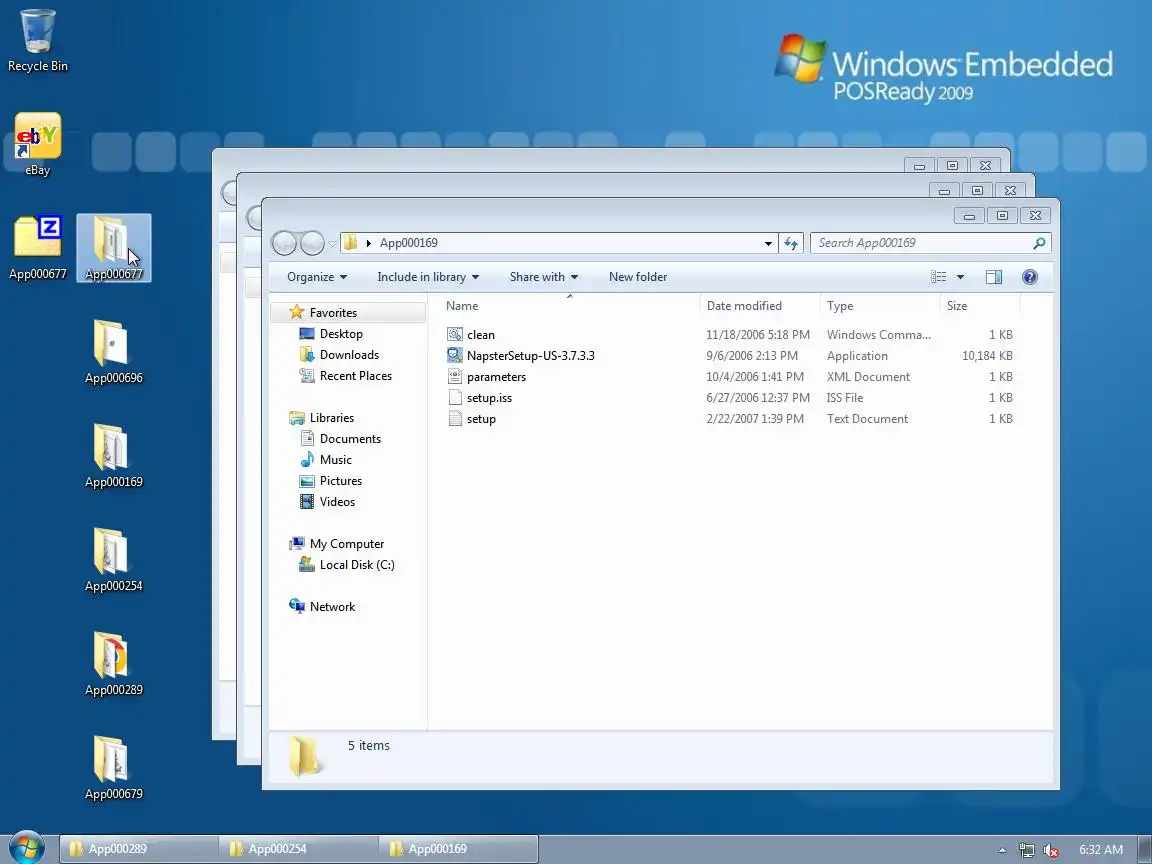Open Recent Places in the navigation pane
This screenshot has height=864, width=1152.
coord(356,375)
